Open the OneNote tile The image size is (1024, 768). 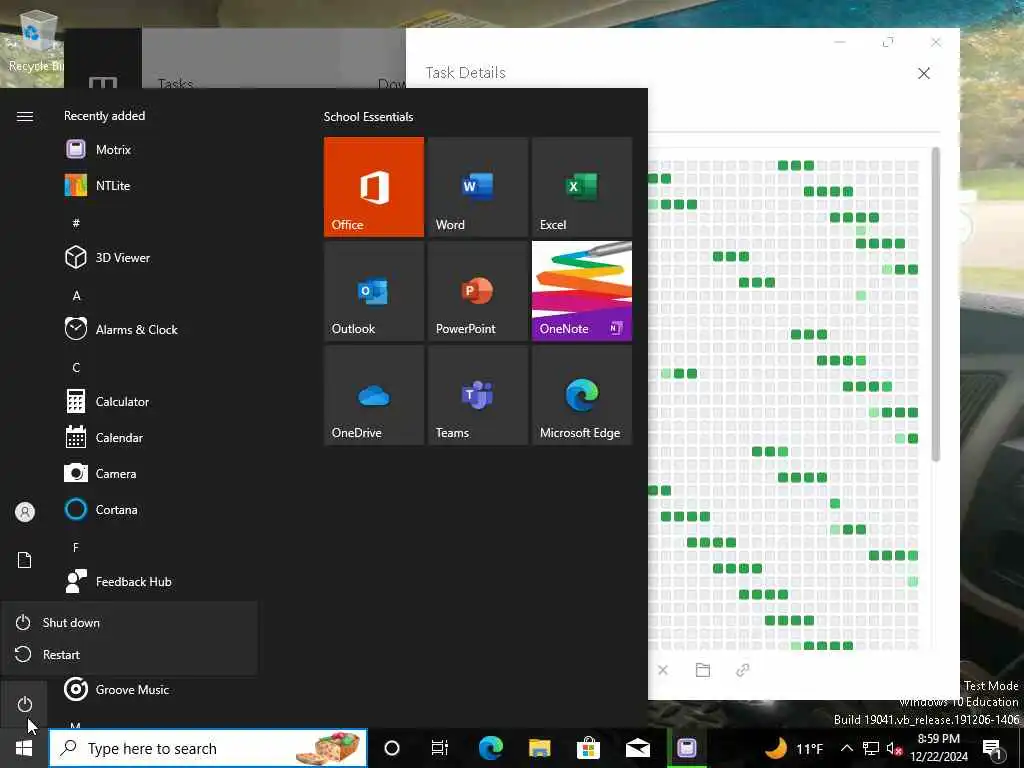[x=582, y=291]
